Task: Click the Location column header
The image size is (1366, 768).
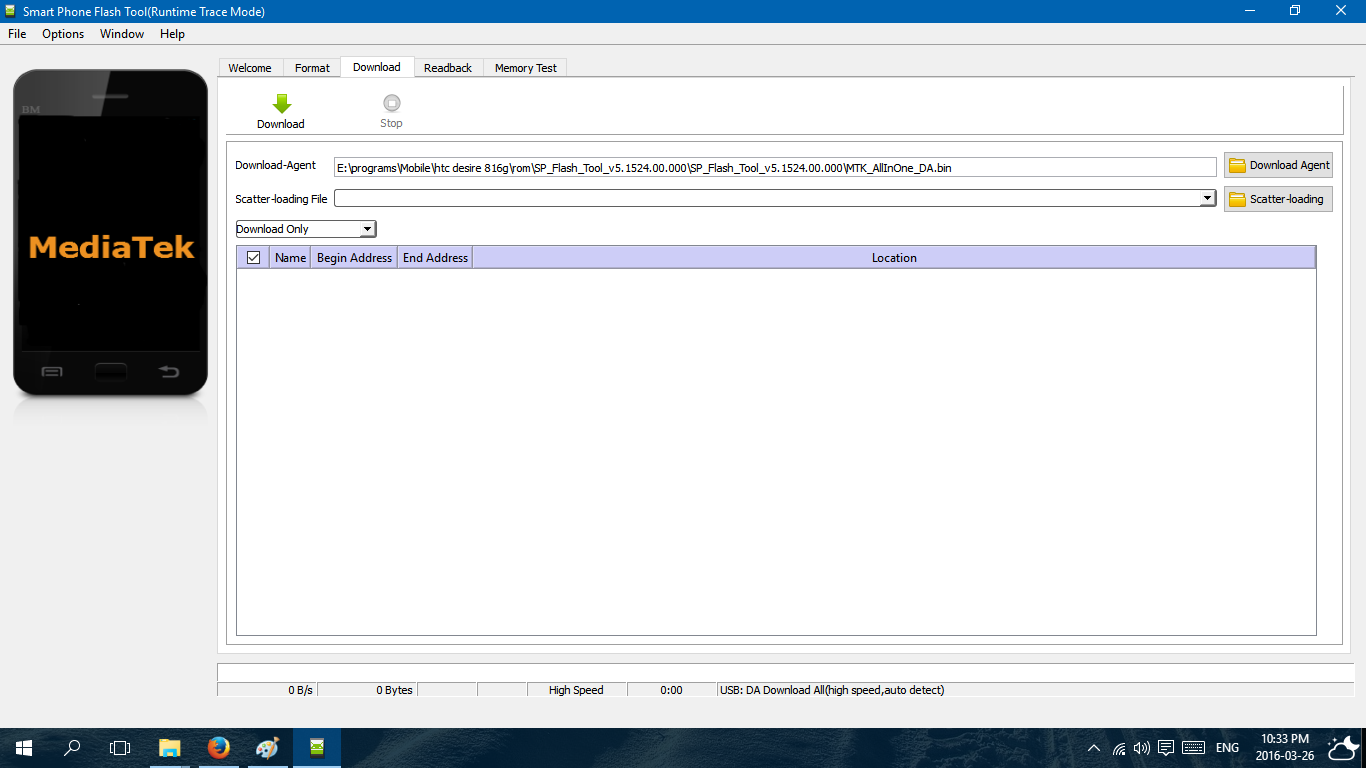Action: pos(894,258)
